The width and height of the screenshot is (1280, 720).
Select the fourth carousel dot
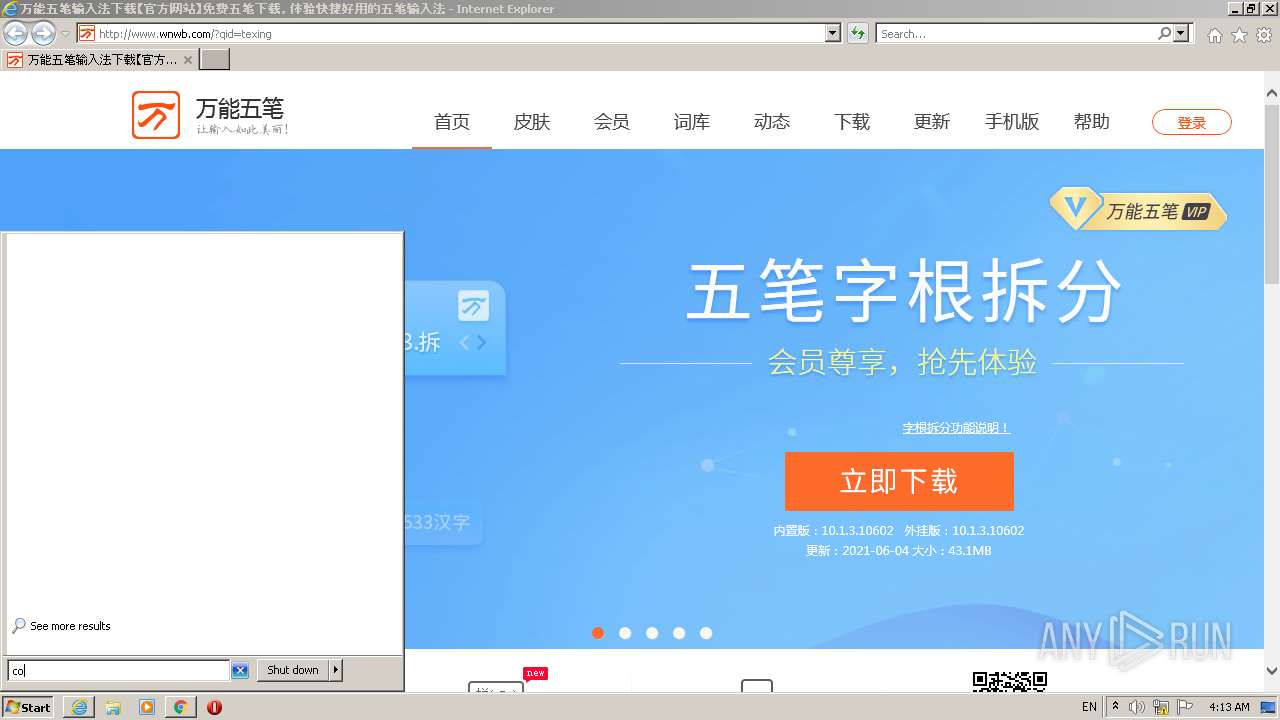(679, 633)
